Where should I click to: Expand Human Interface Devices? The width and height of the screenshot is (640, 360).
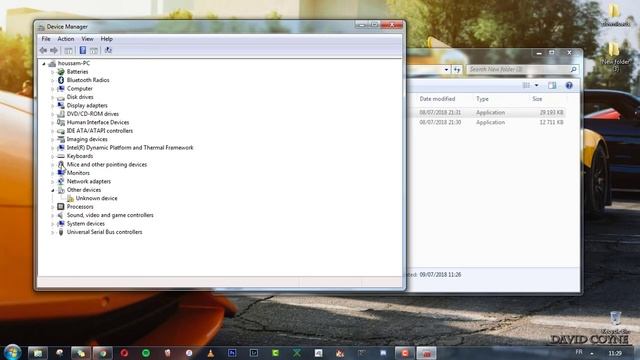point(53,122)
